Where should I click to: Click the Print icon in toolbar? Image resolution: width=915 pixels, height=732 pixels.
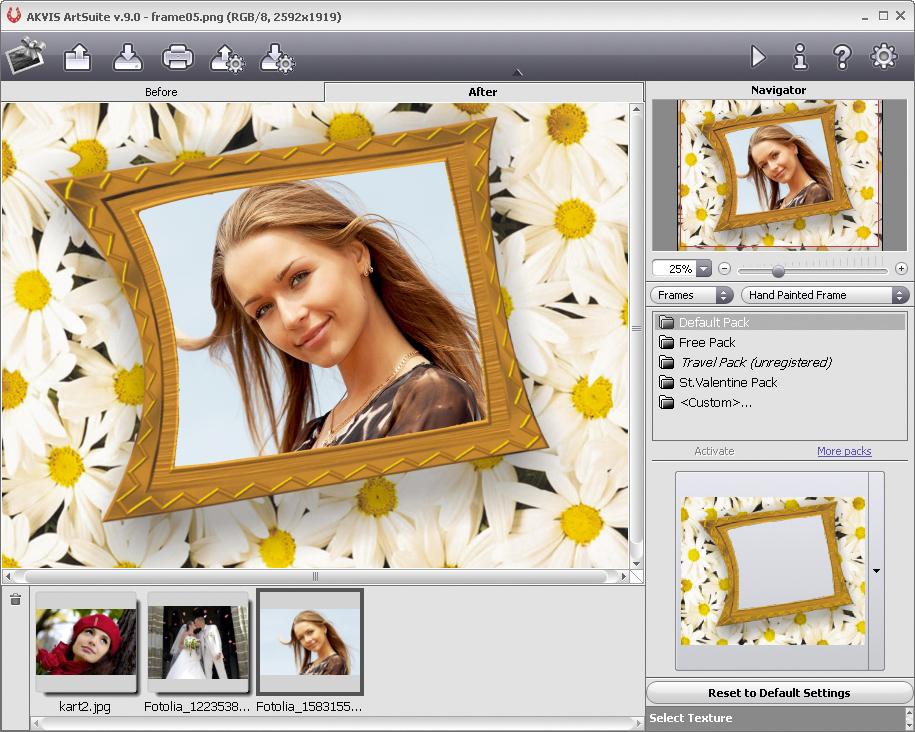tap(178, 58)
